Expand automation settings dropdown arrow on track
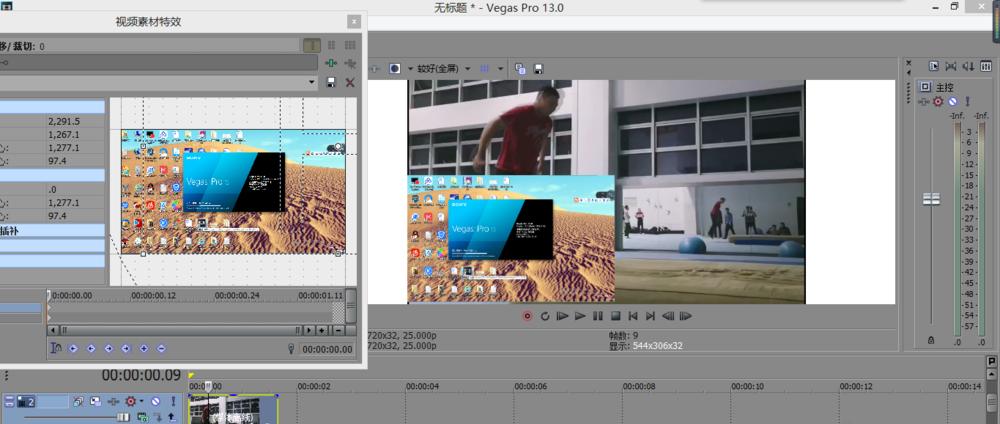 [141, 402]
